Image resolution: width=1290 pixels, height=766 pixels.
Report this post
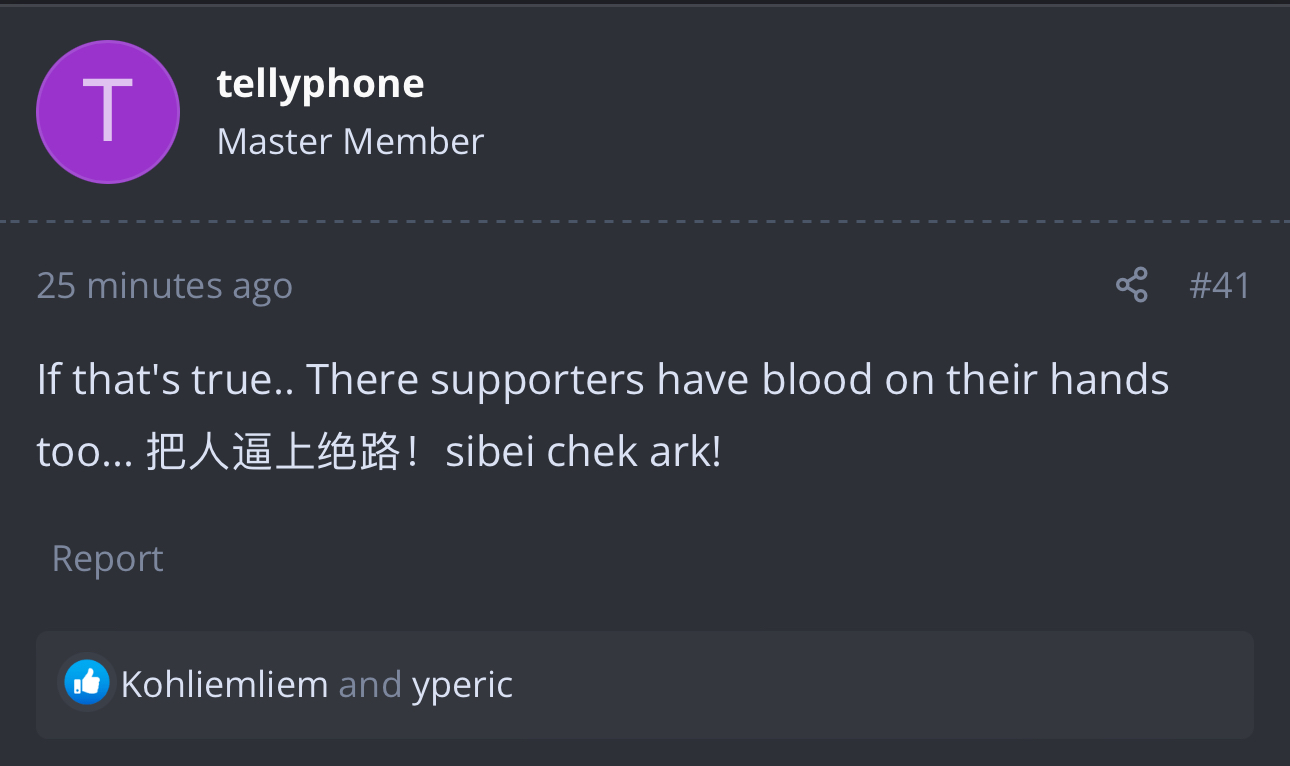point(108,558)
